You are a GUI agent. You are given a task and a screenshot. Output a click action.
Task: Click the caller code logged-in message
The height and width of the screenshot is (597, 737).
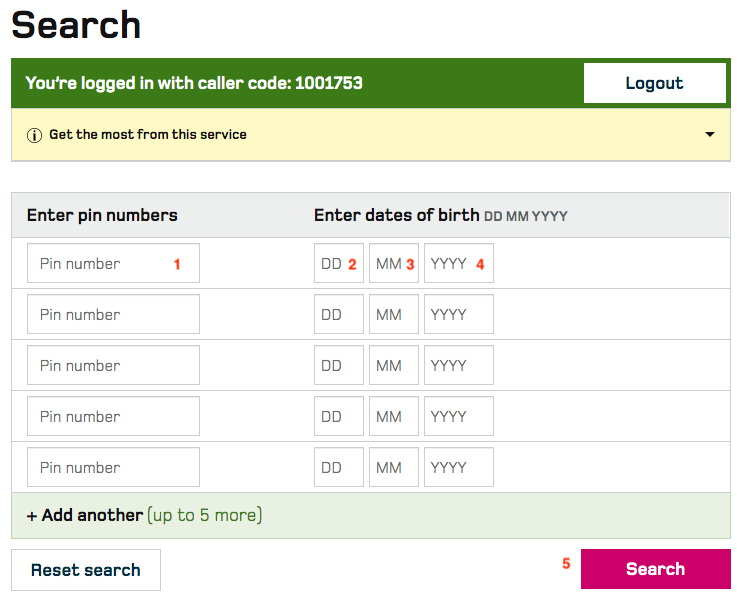click(194, 83)
